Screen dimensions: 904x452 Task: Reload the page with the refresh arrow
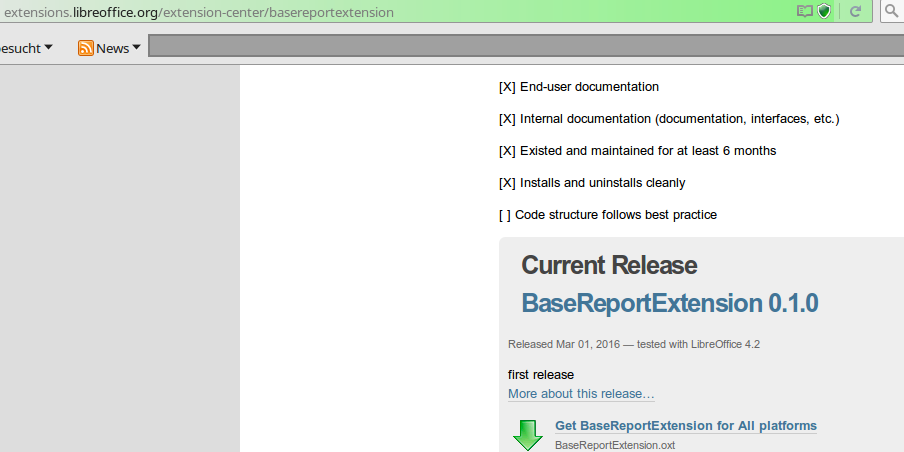point(855,12)
